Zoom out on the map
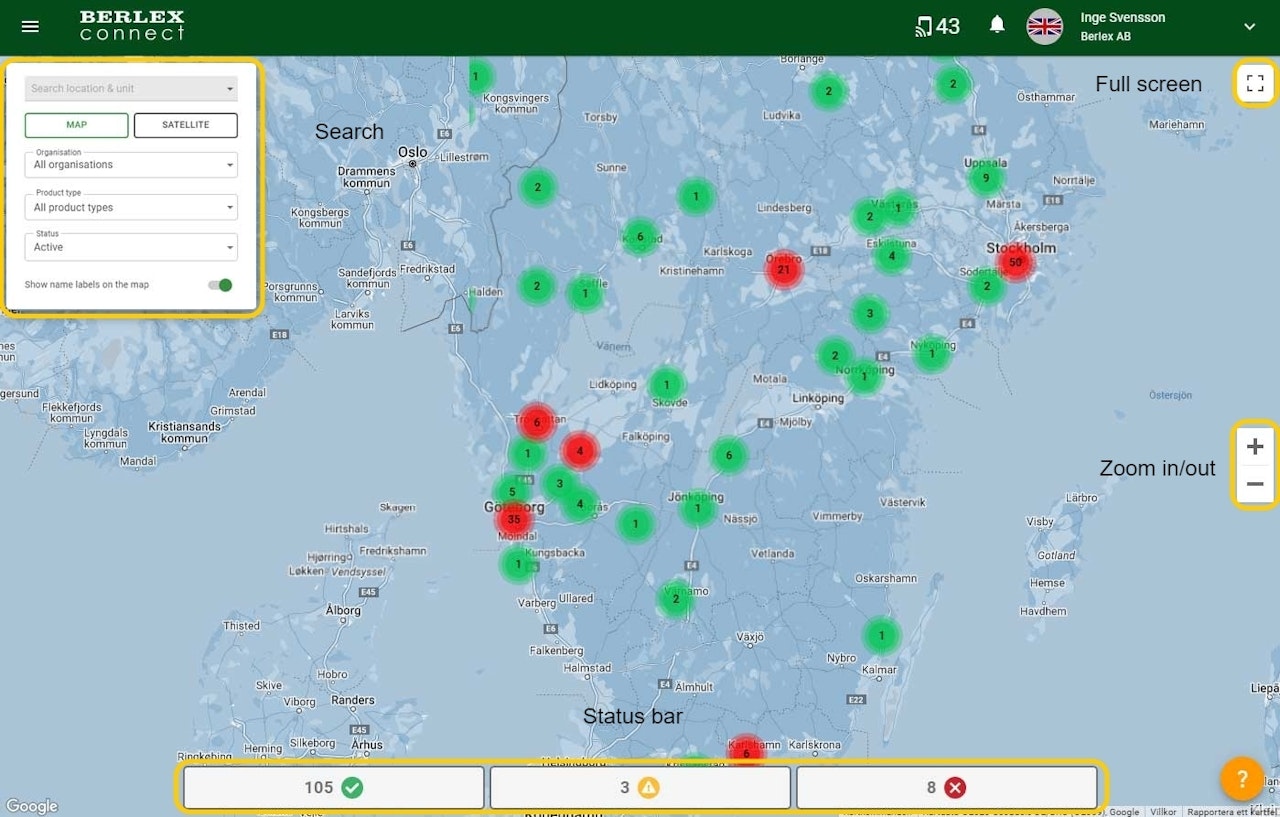This screenshot has height=817, width=1280. 1255,485
